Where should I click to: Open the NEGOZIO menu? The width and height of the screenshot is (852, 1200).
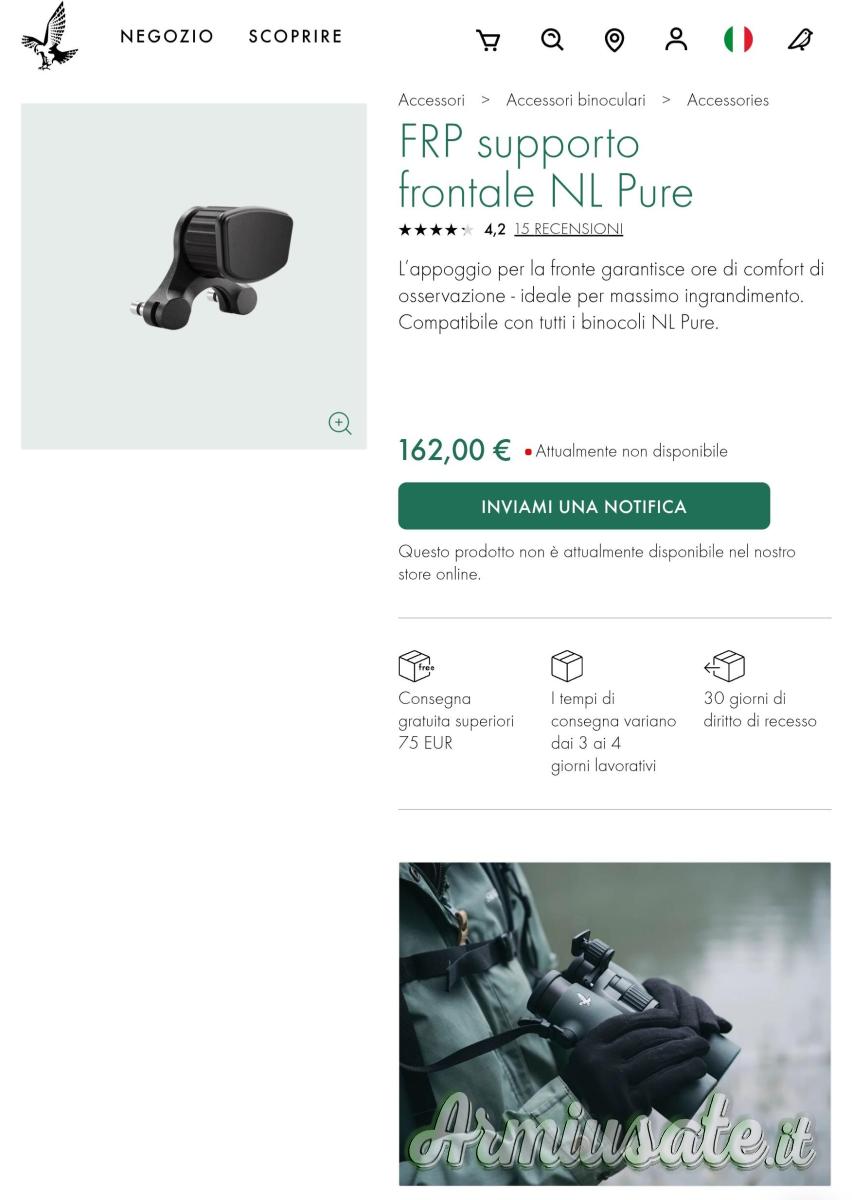[x=167, y=37]
